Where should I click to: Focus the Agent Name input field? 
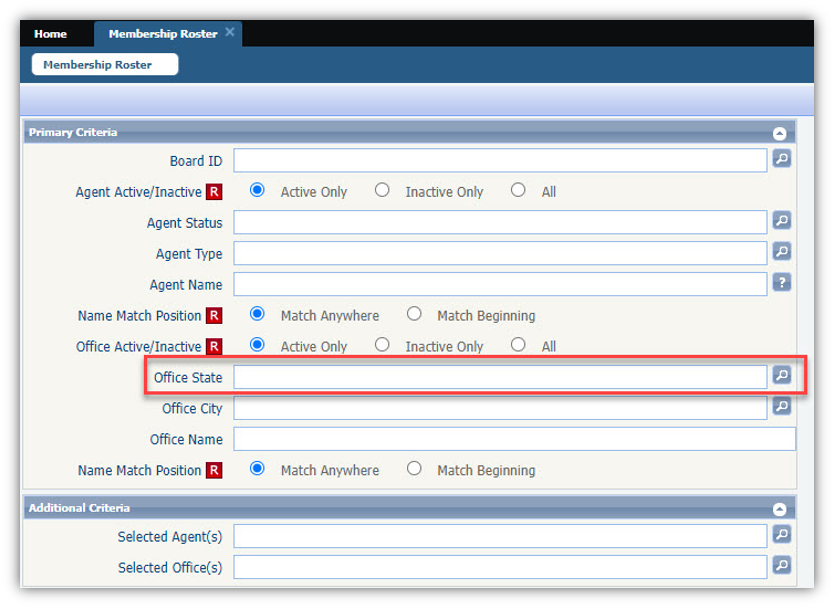click(x=500, y=284)
